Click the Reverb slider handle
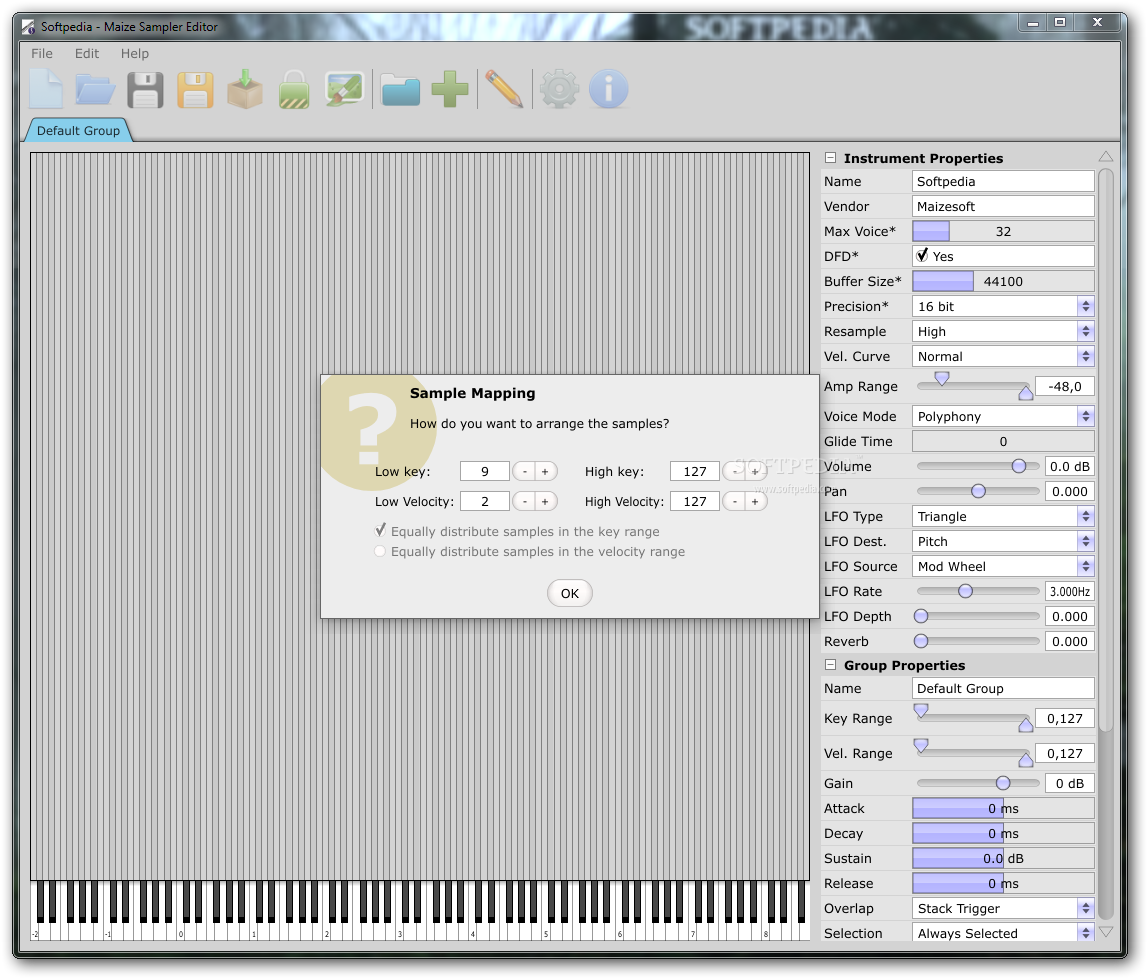 tap(921, 641)
